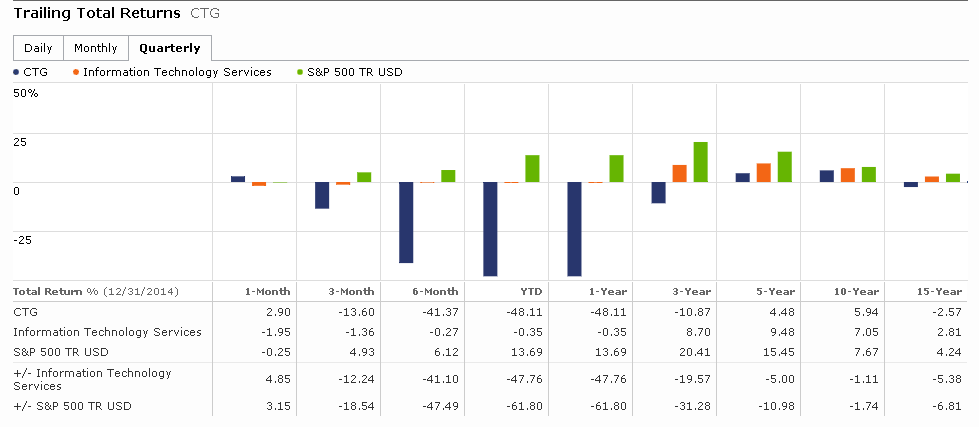Click the S&P 500 TR USD row label
Screen dimensions: 979x427
(60, 352)
